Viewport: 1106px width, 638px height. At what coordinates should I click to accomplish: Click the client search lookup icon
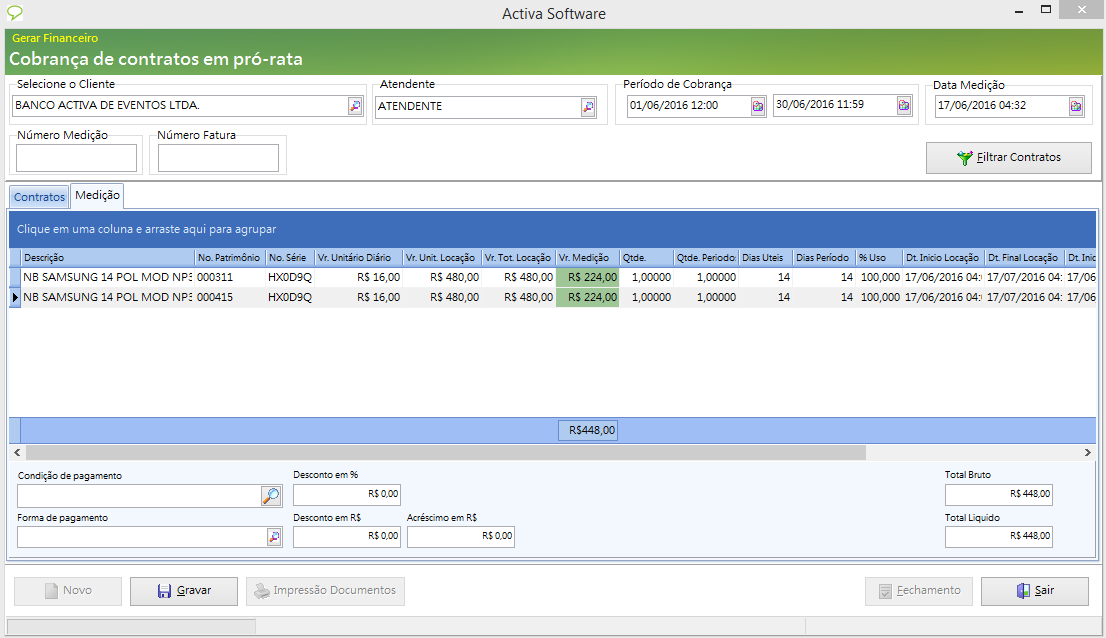pos(355,106)
